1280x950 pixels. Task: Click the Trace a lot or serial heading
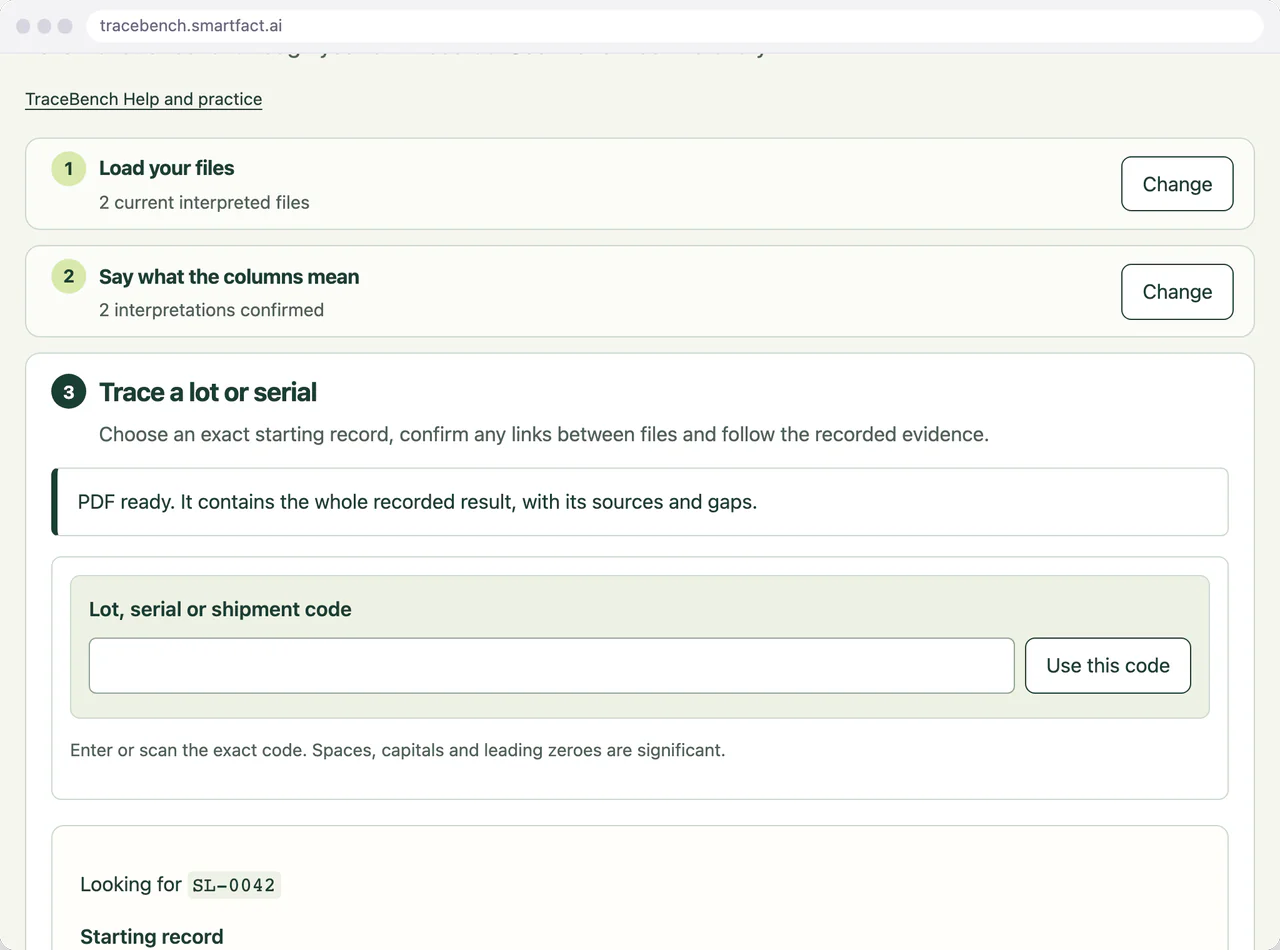tap(208, 392)
